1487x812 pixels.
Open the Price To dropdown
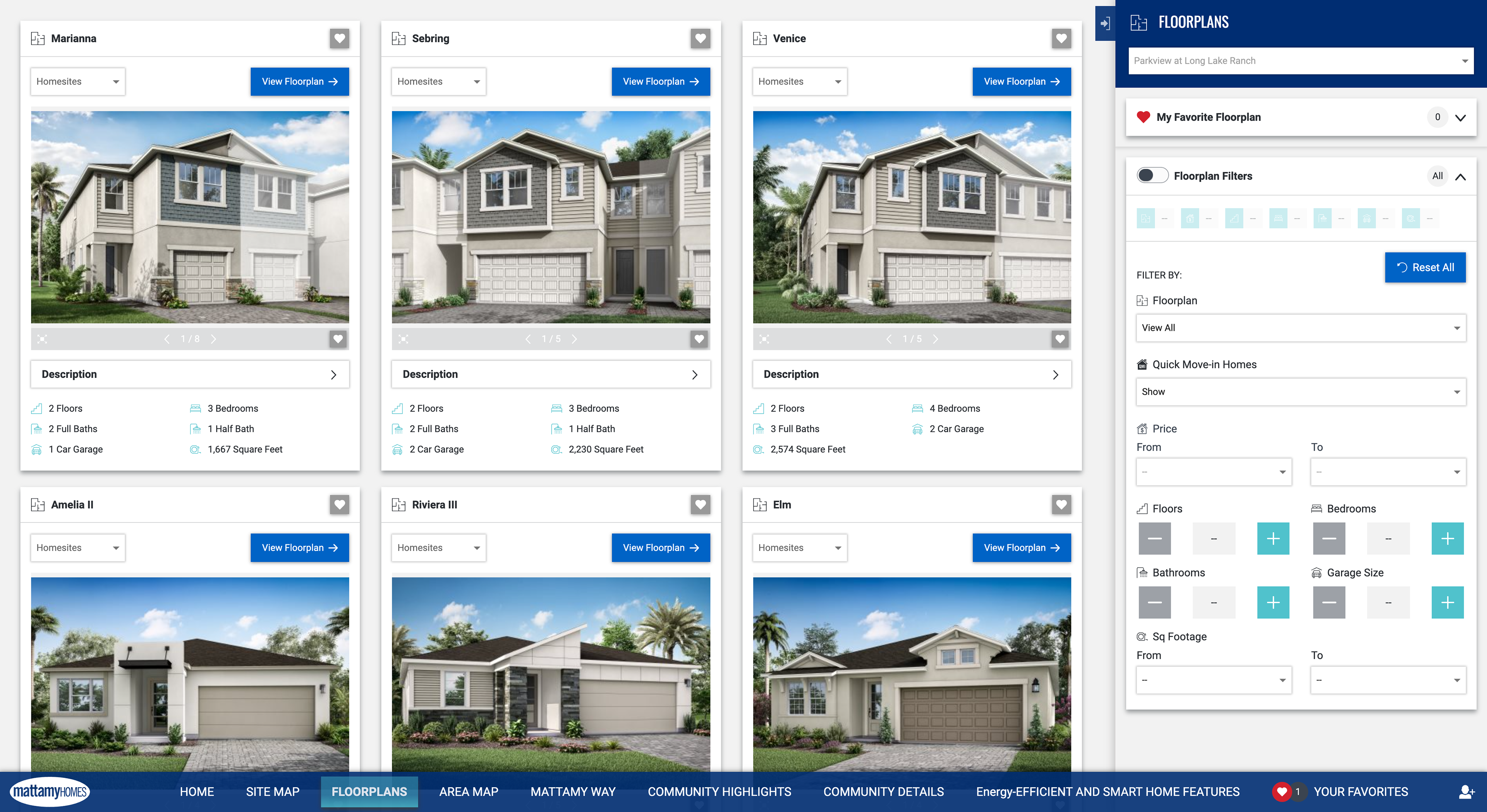click(x=1388, y=472)
